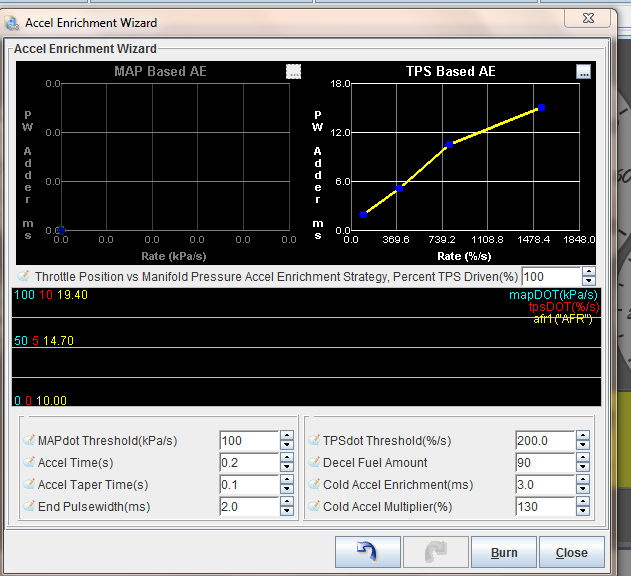Viewport: 631px width, 576px height.
Task: Click edit icon beside Throttle Position strategy
Action: pos(24,276)
